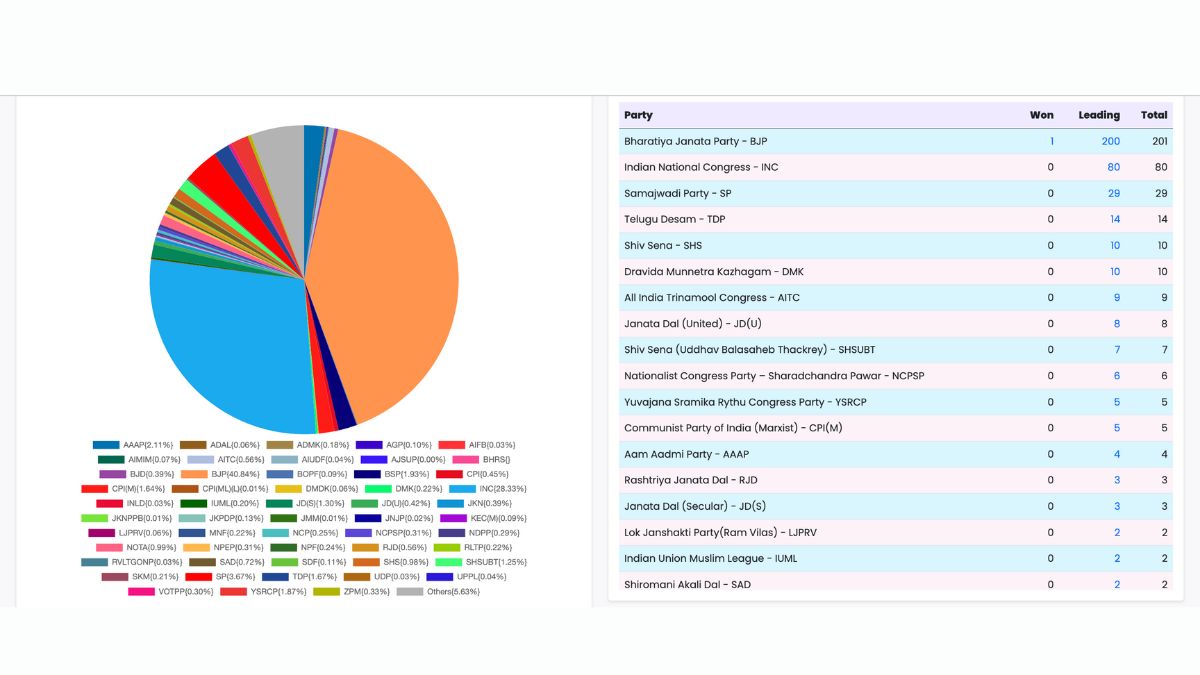
Task: Toggle the SP legend swatch
Action: [198, 577]
